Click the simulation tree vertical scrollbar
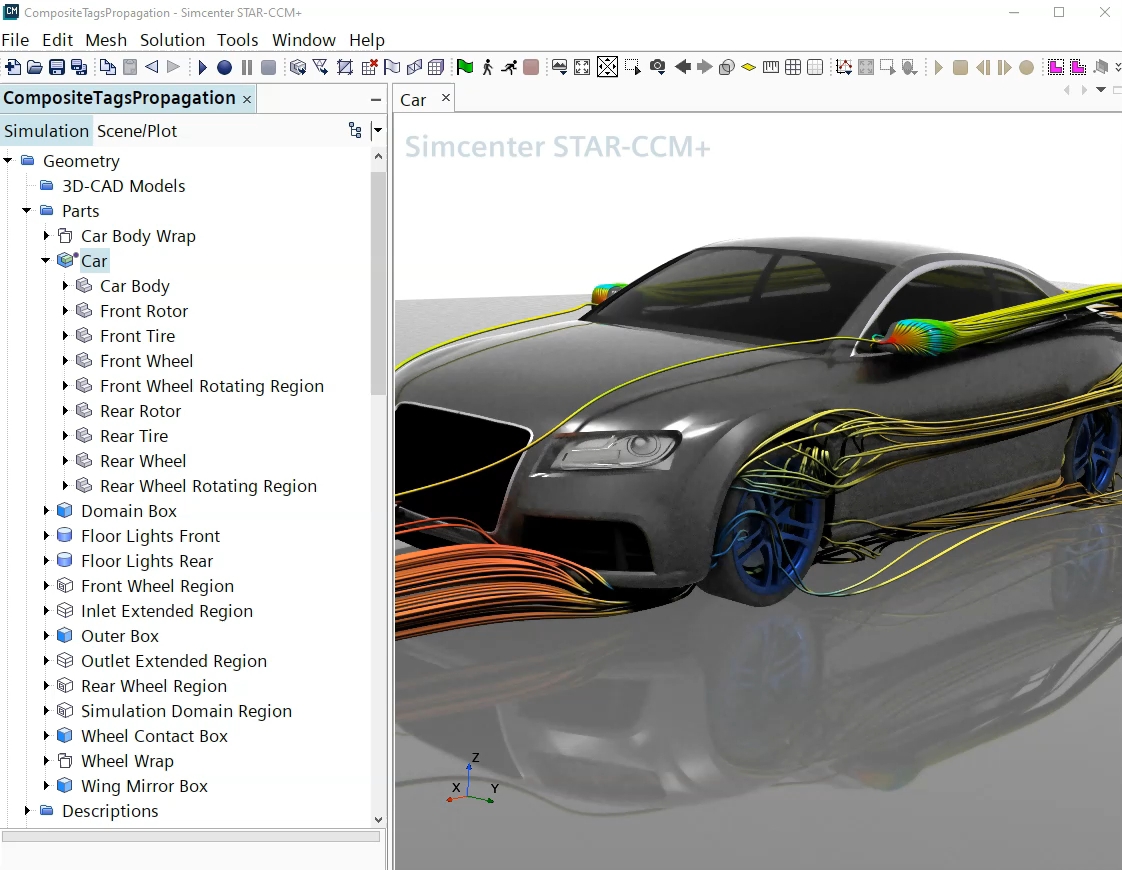Screen dimensions: 1122x870 378,285
